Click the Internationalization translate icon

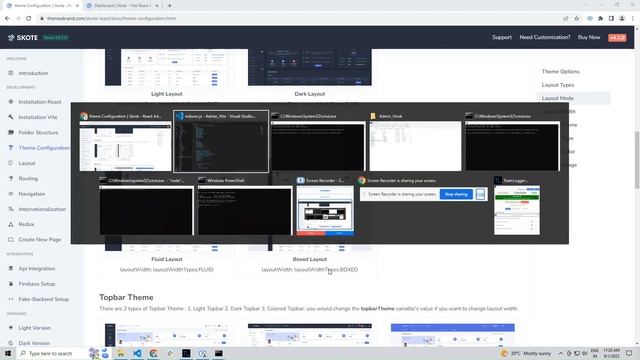coord(11,209)
